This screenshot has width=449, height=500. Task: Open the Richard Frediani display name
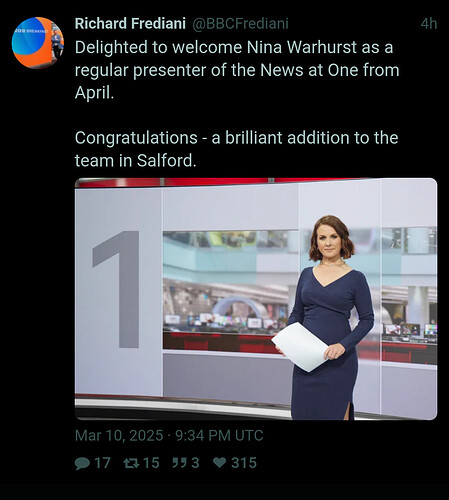[x=130, y=24]
